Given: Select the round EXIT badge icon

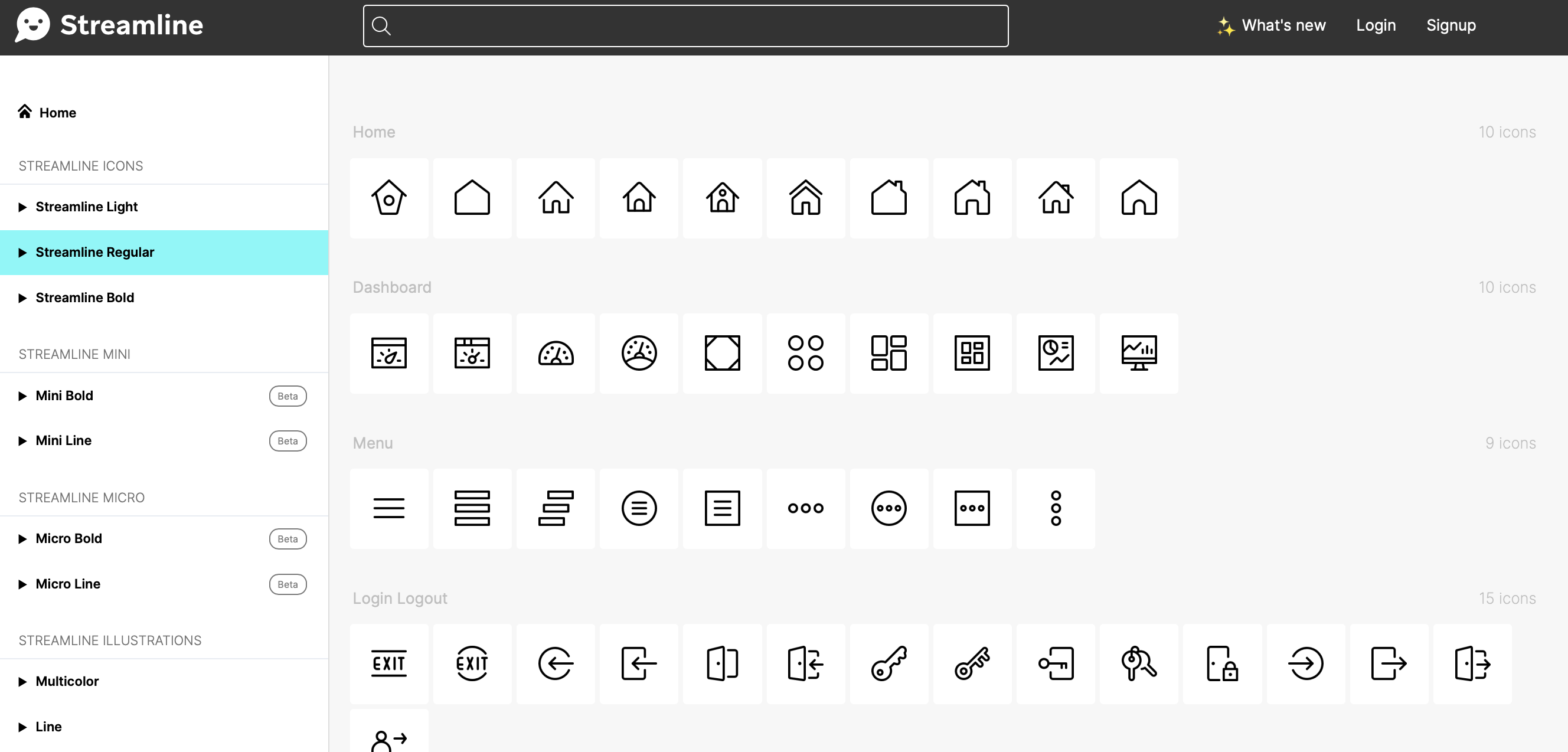Looking at the screenshot, I should (x=472, y=664).
